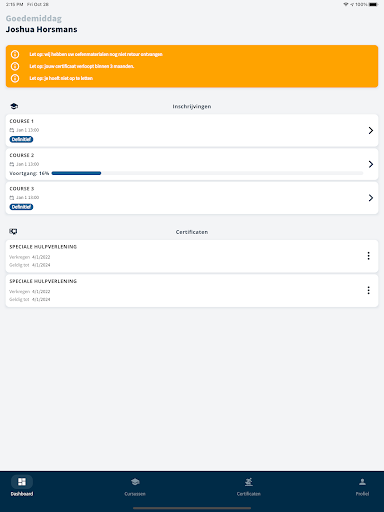Open the Profiel person icon
This screenshot has height=512, width=384.
pos(362,482)
